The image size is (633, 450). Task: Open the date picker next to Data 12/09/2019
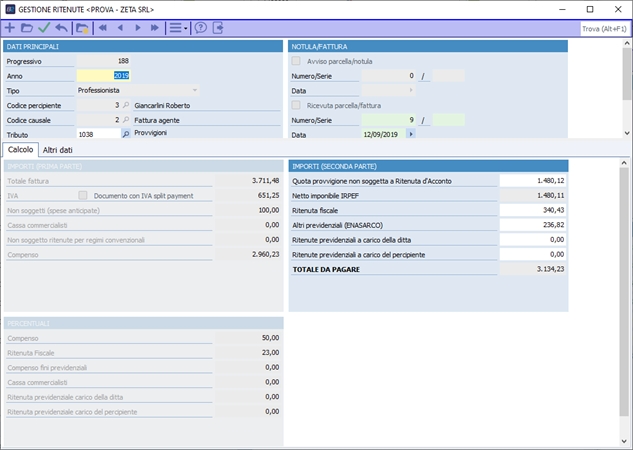(410, 134)
